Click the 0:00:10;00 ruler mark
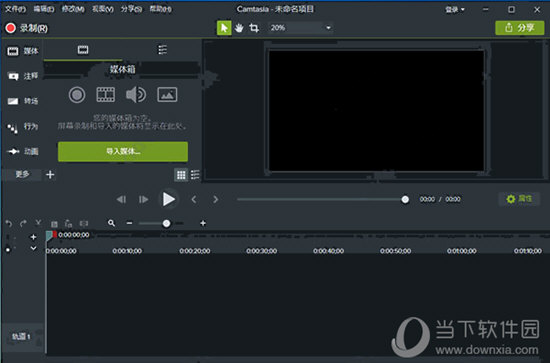 [x=127, y=251]
